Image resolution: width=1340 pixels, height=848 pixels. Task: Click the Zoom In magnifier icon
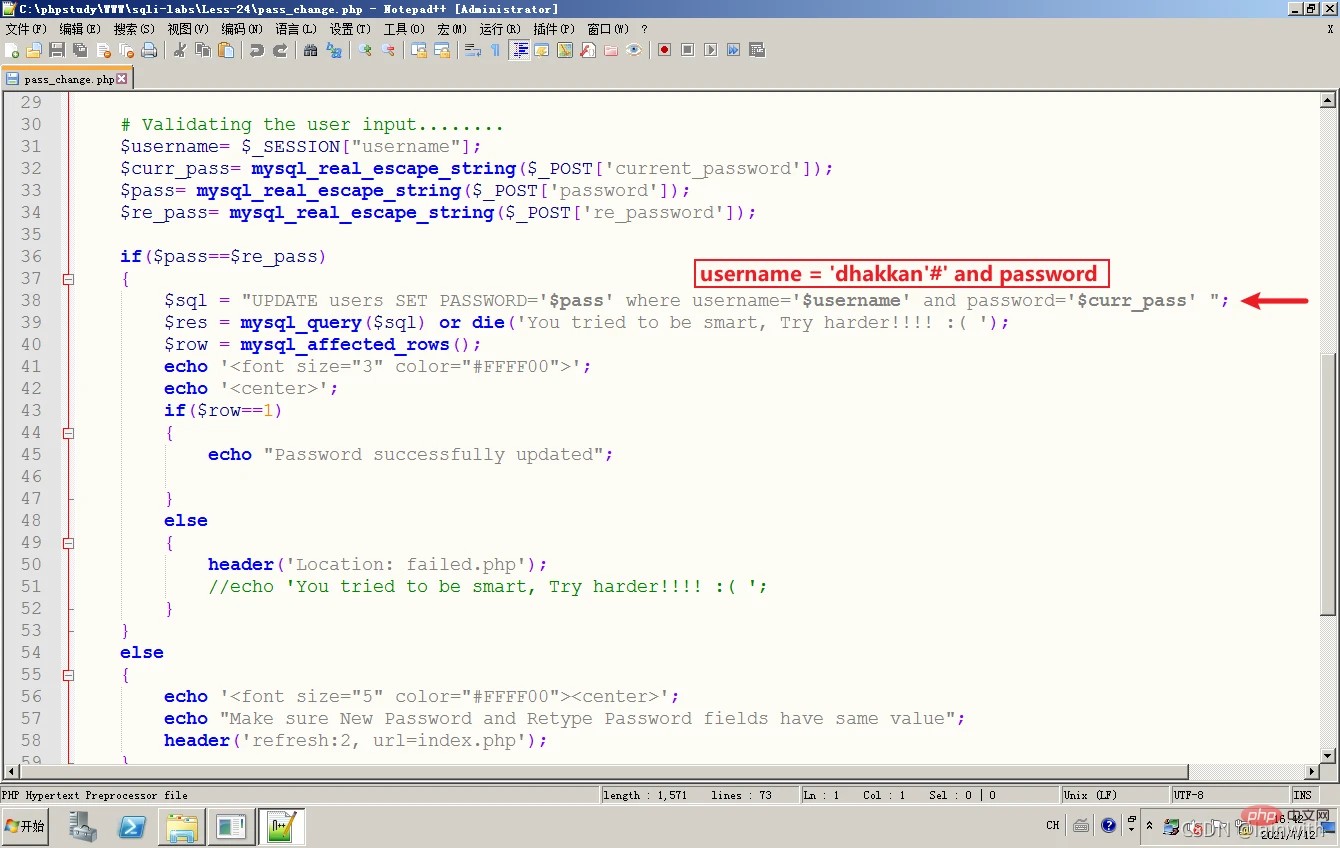365,50
